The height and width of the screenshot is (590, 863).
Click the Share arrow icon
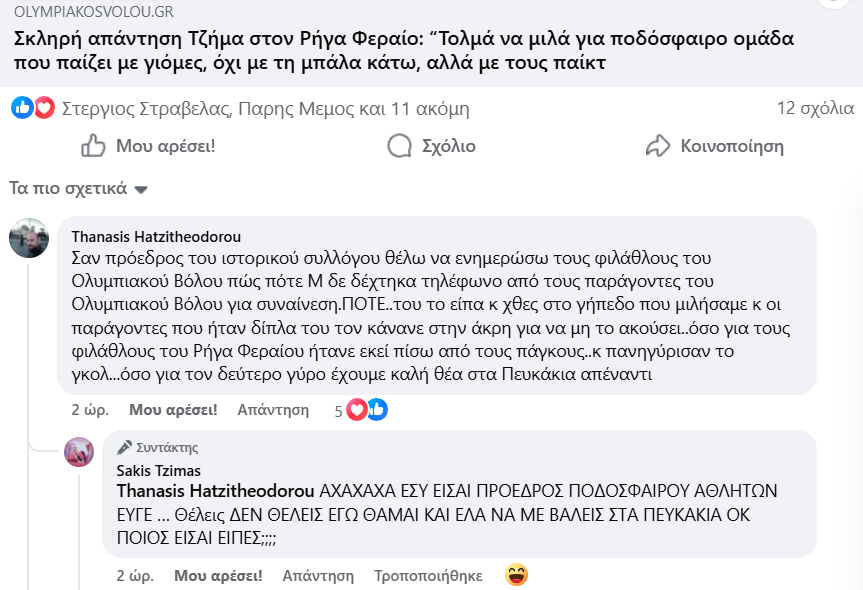pos(657,146)
